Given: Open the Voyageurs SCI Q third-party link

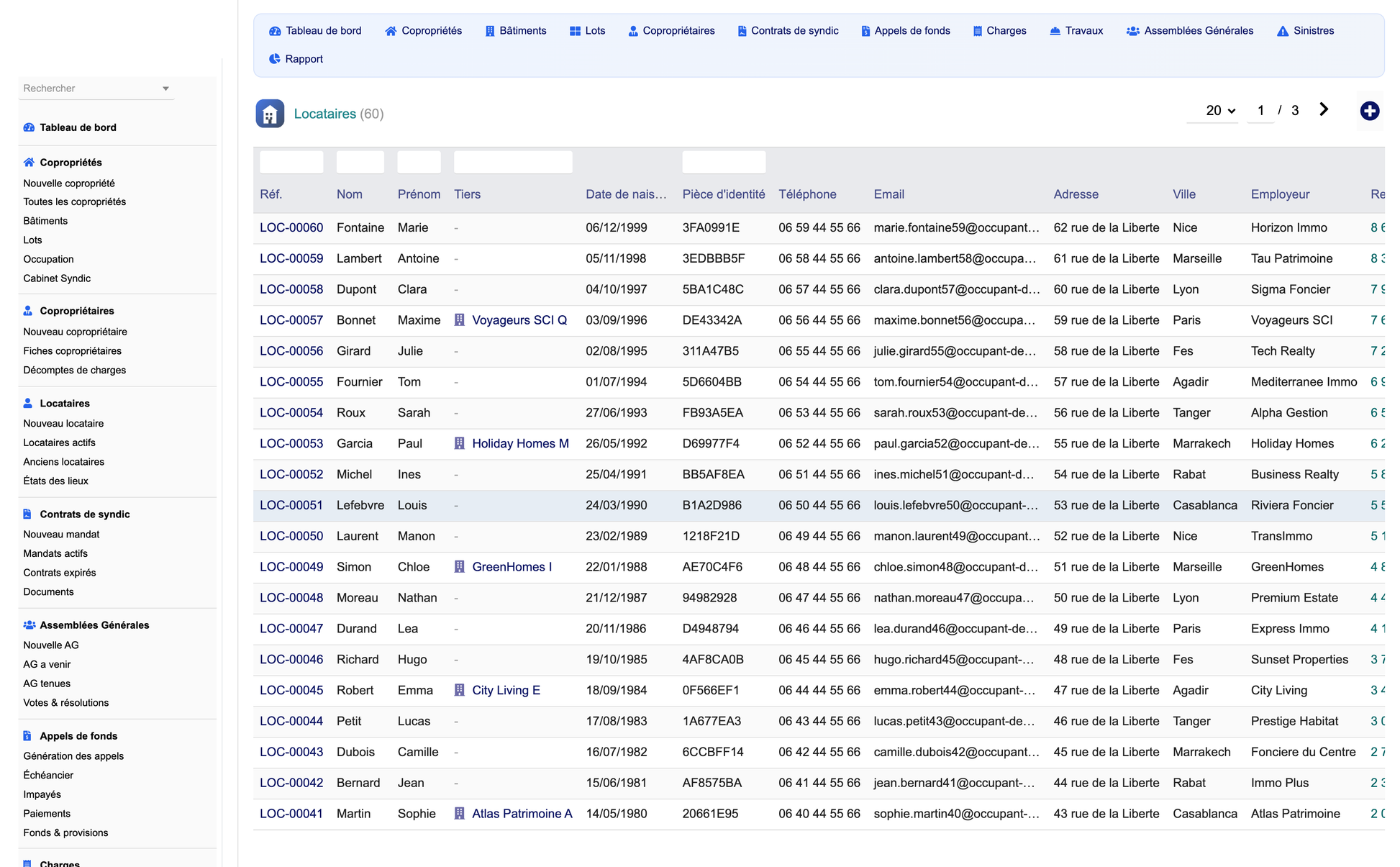Looking at the screenshot, I should click(519, 320).
